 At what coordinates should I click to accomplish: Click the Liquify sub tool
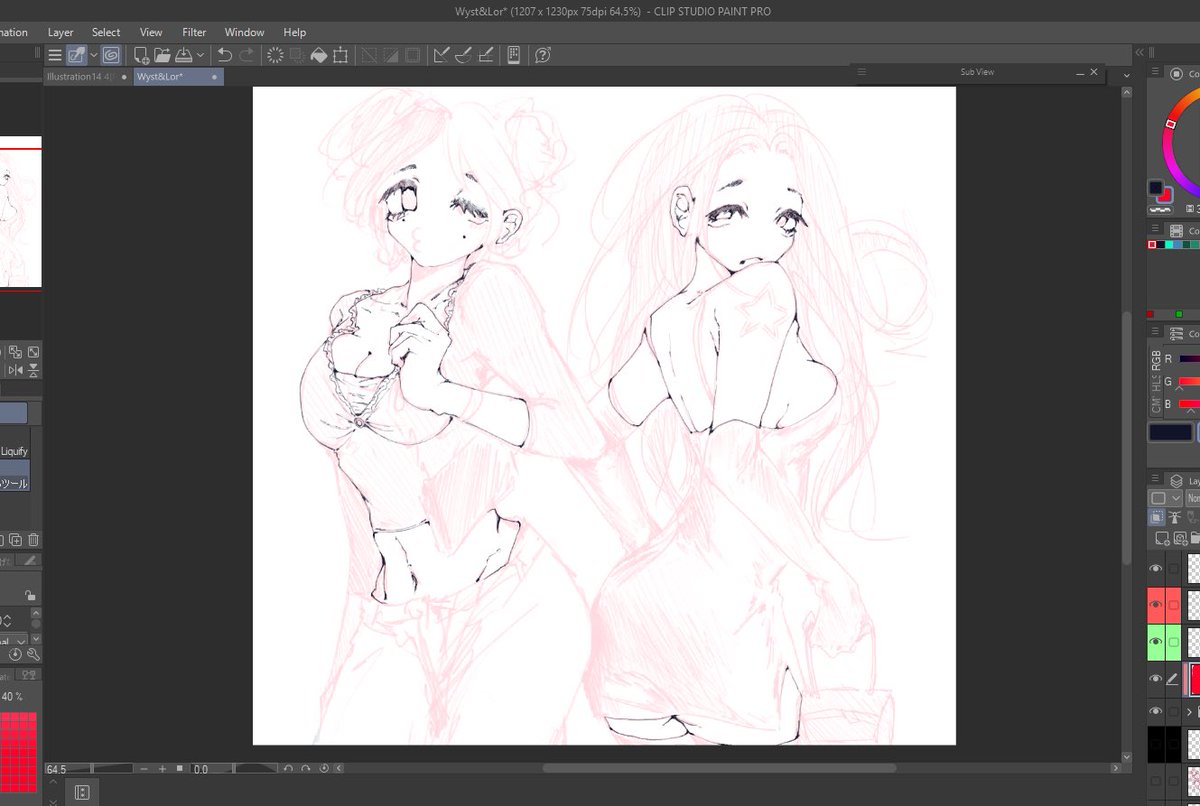pyautogui.click(x=14, y=451)
